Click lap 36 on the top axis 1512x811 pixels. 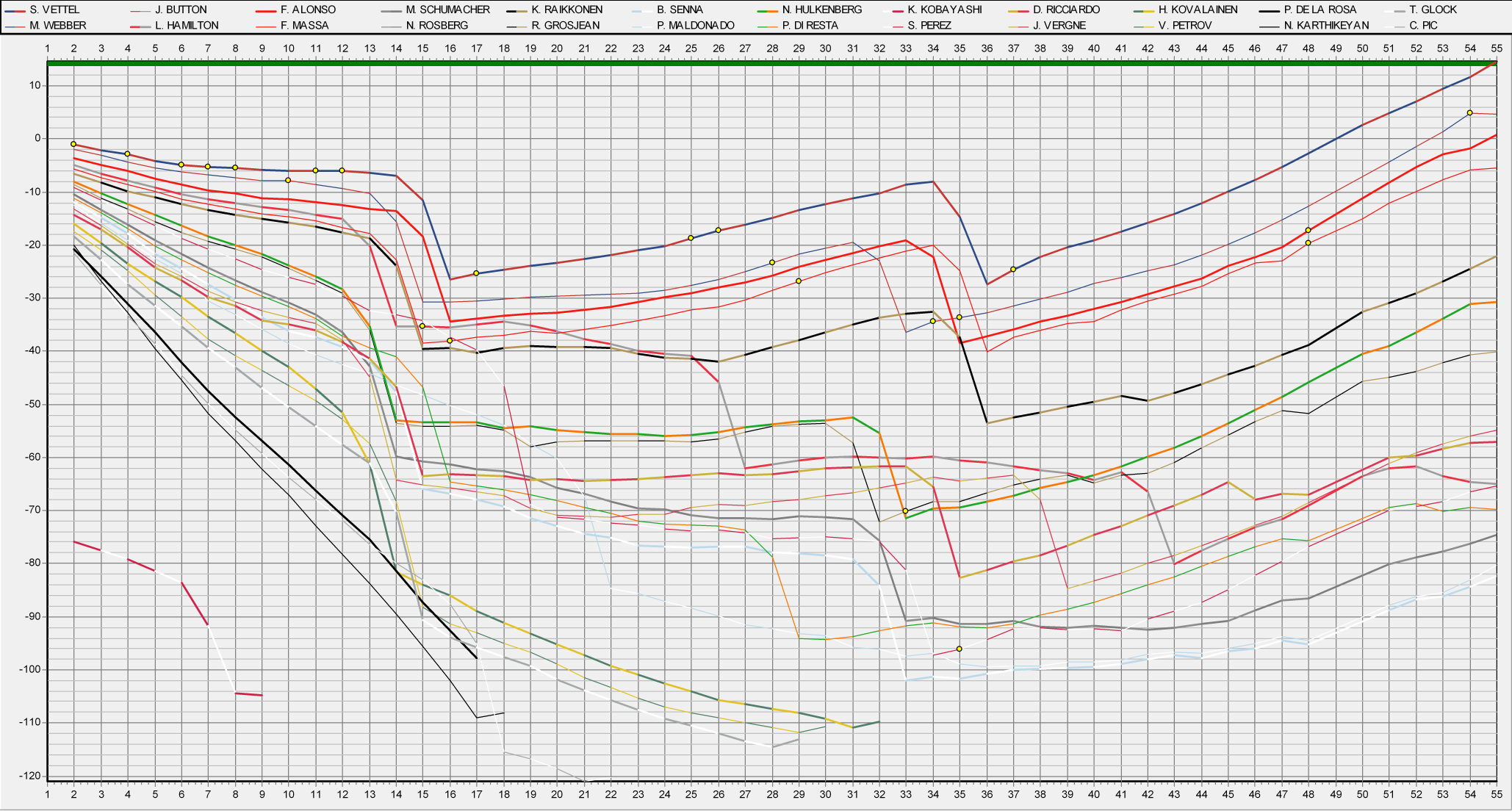coord(987,48)
